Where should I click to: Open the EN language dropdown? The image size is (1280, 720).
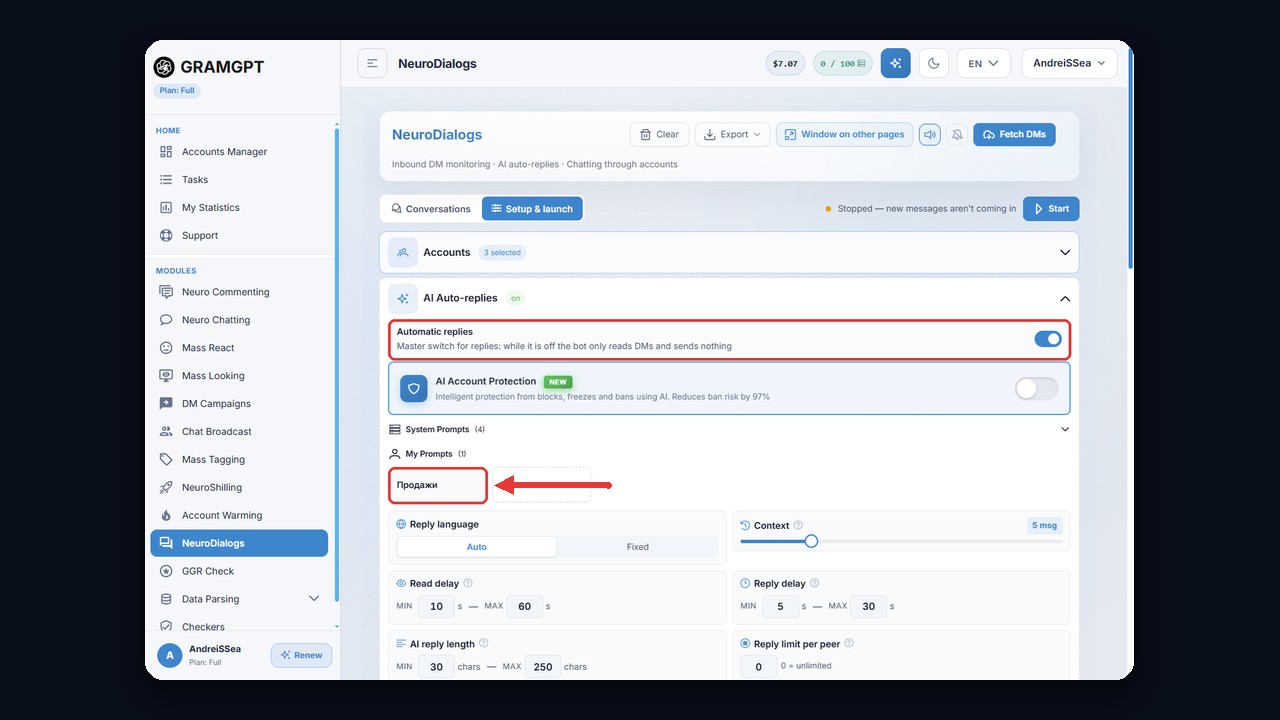click(983, 63)
